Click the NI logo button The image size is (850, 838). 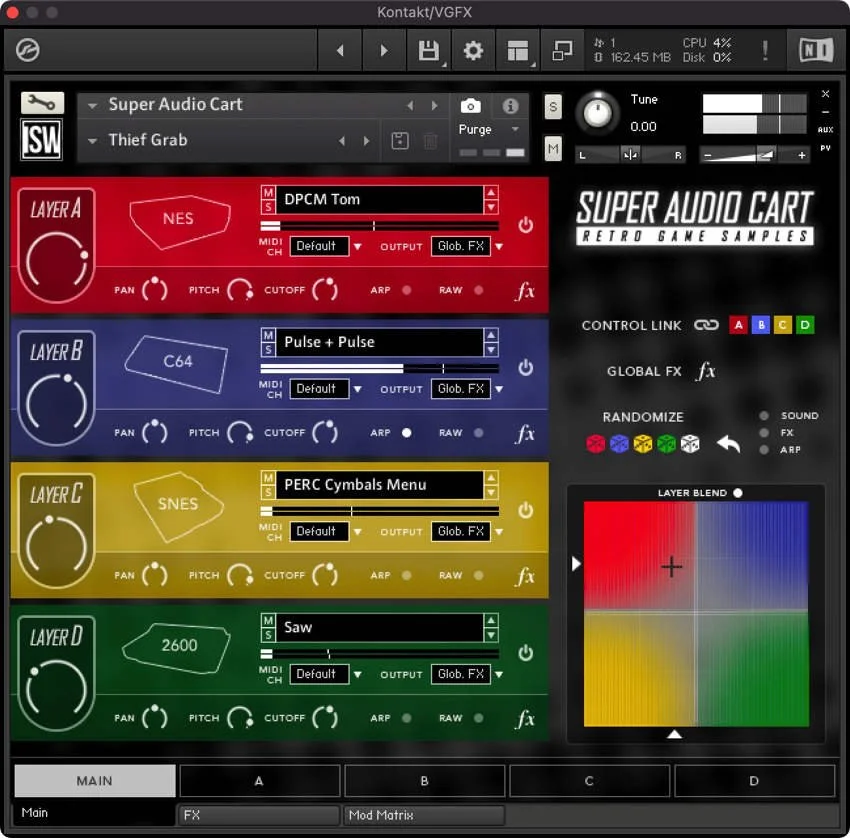click(x=816, y=50)
